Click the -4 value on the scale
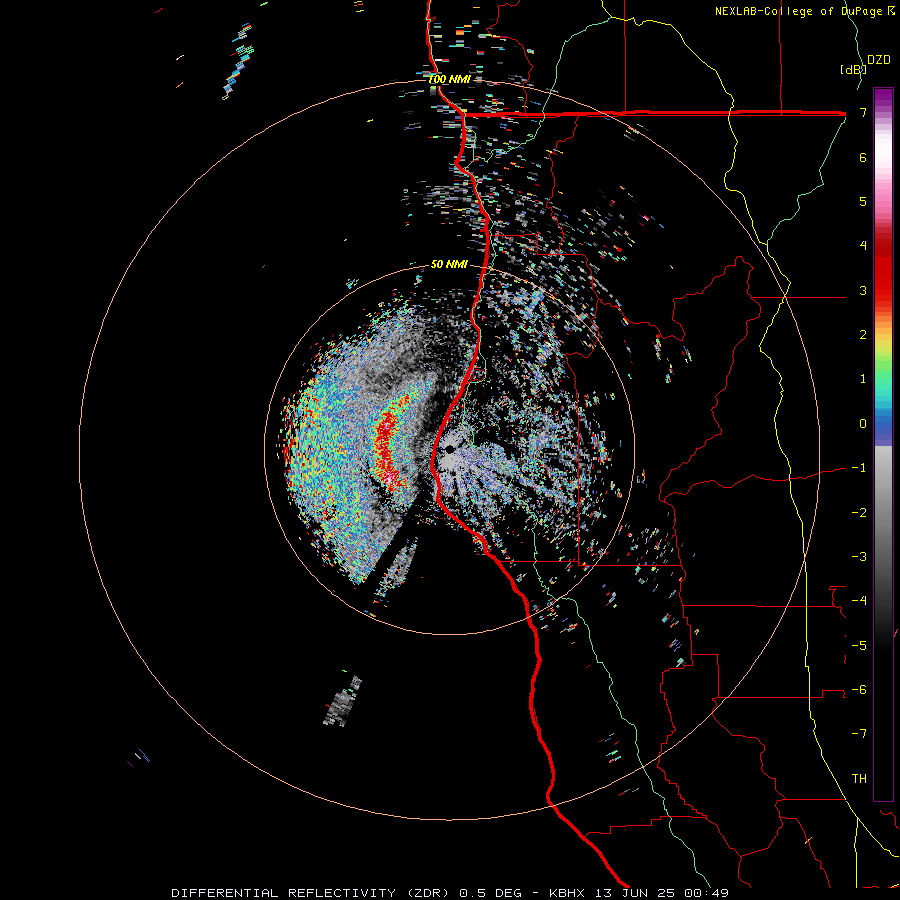 pyautogui.click(x=859, y=601)
